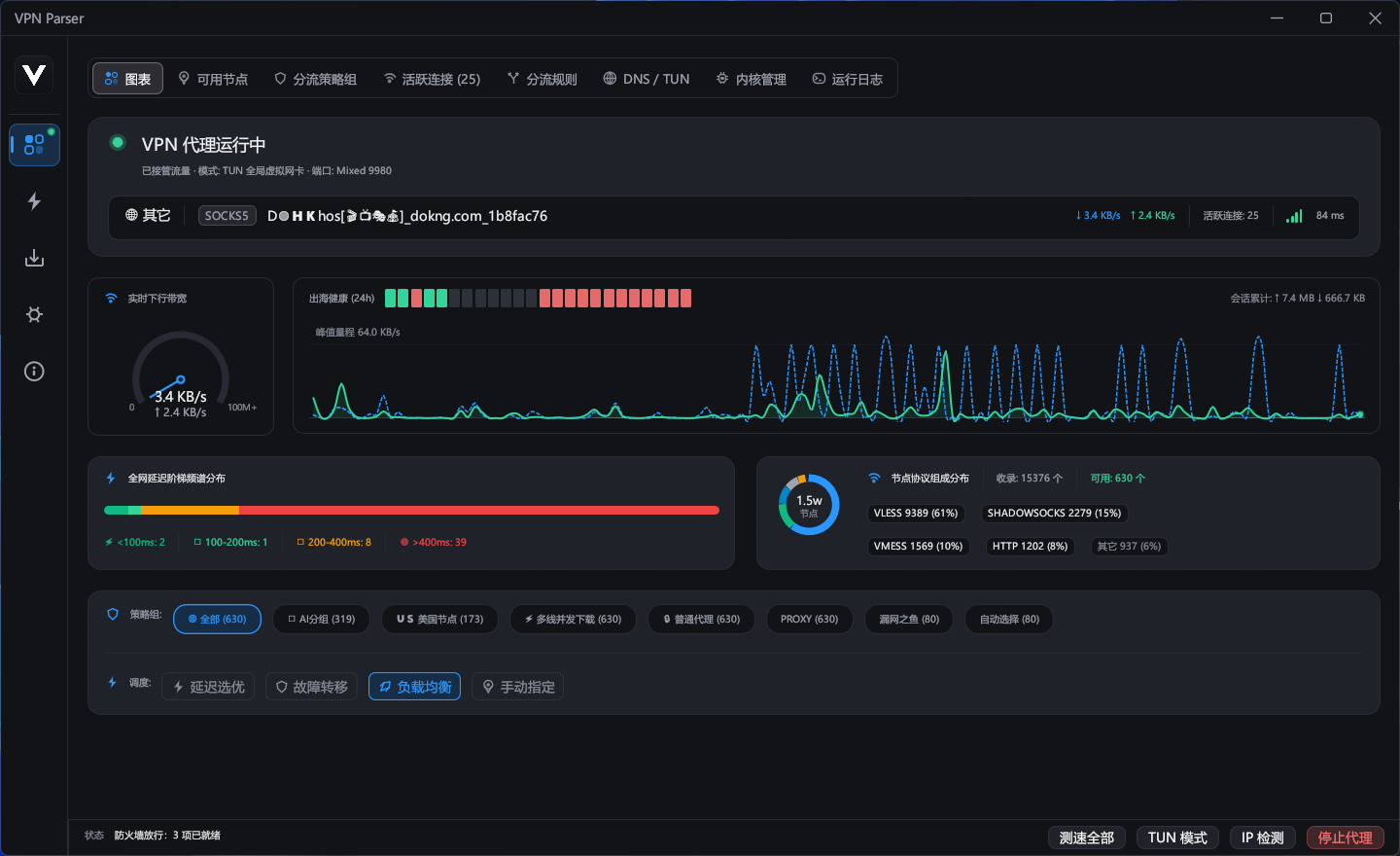
Task: Click the Wi-Fi icon beside 节点协议组成分布
Action: (874, 479)
